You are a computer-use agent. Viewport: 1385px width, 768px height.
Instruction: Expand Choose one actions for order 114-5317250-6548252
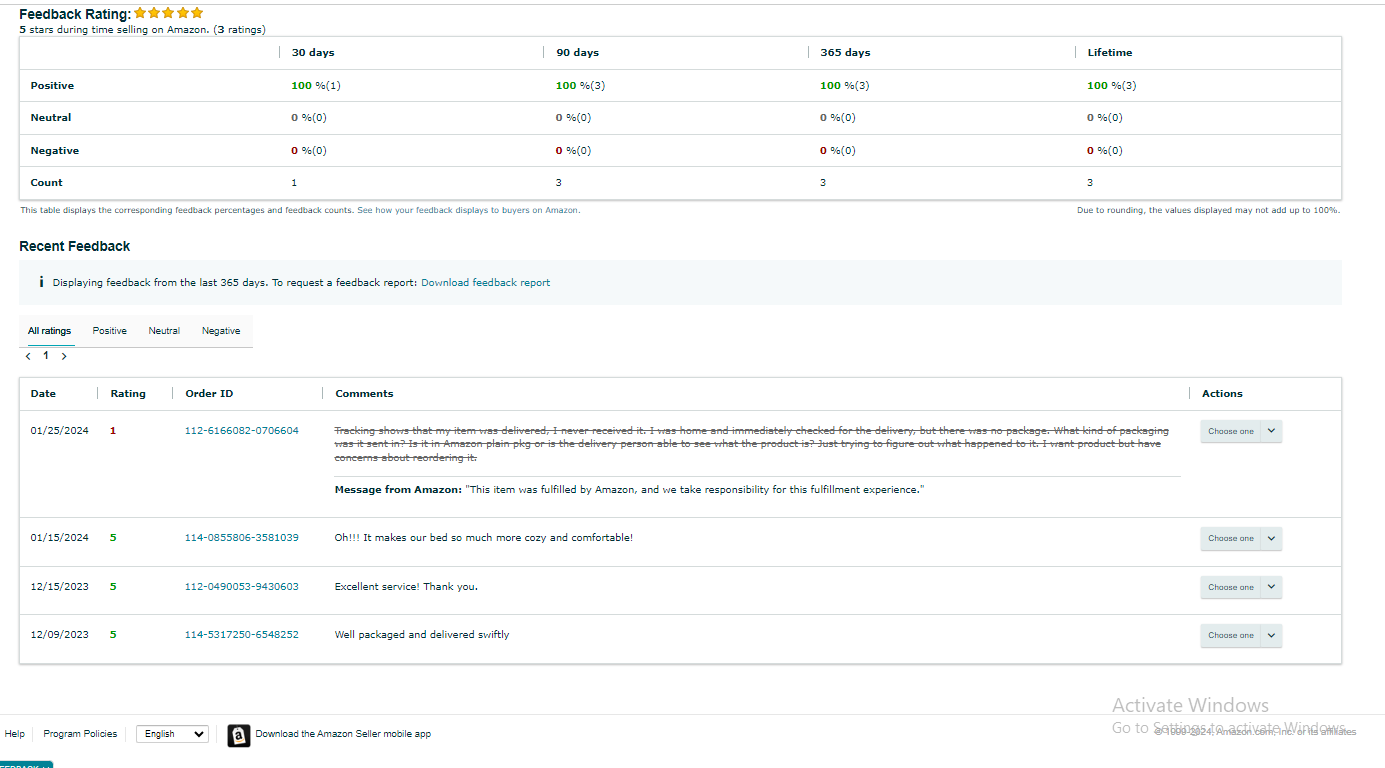coord(1241,635)
